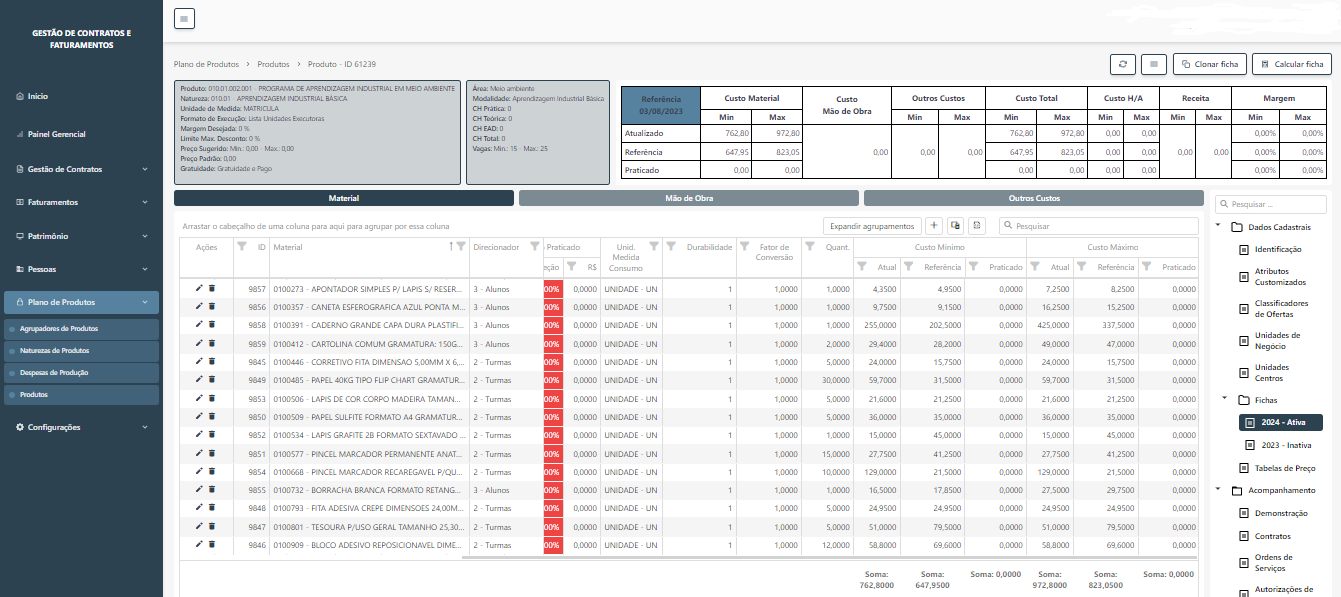Click the filter icon on ID column
This screenshot has width=1341, height=597.
[x=242, y=247]
